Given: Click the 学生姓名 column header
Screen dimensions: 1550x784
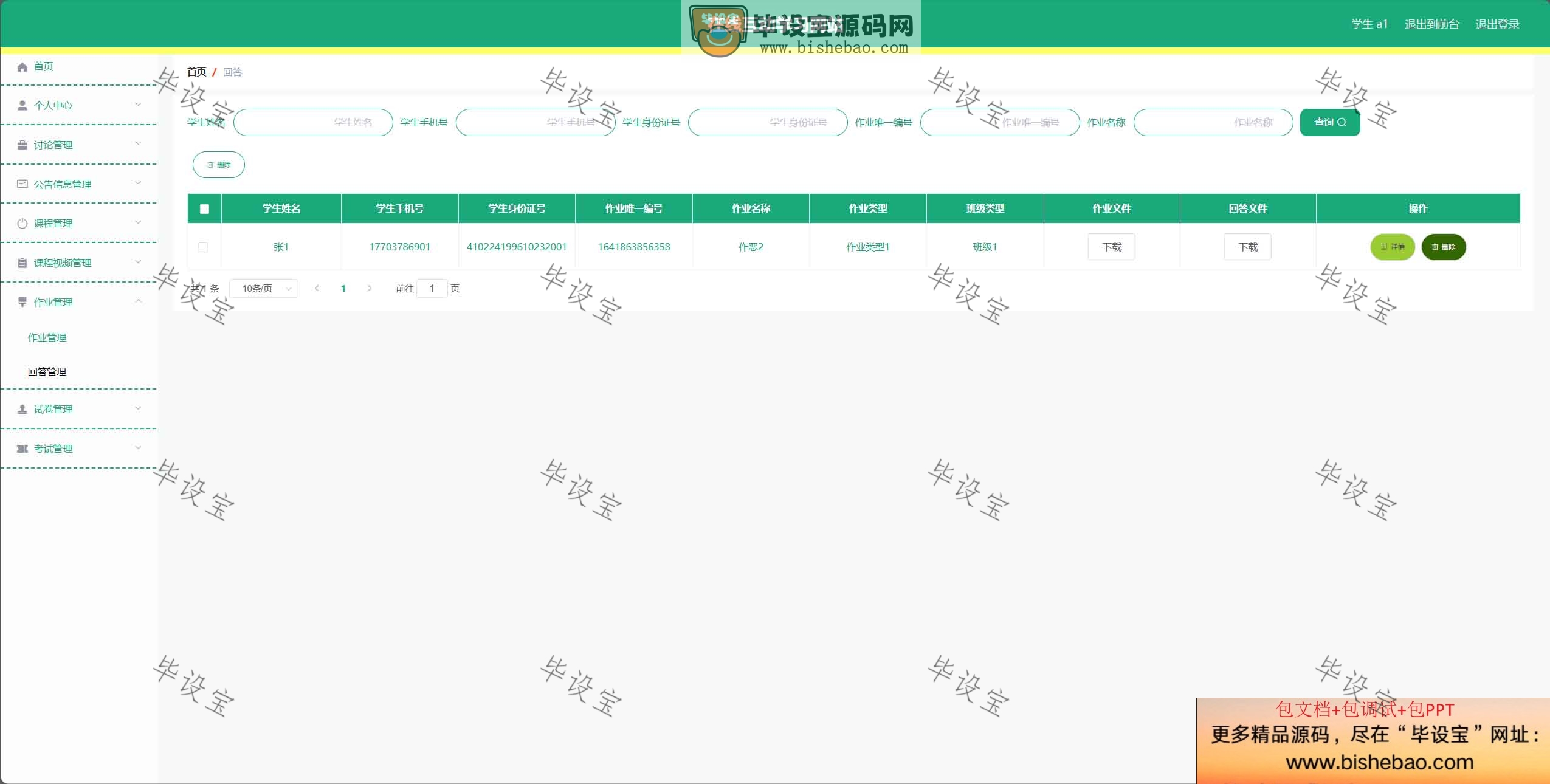Looking at the screenshot, I should click(x=281, y=208).
